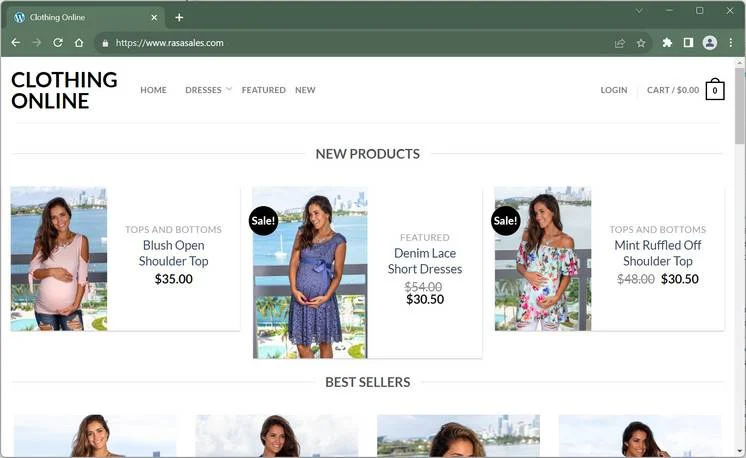Open the tab search chevron in title bar
This screenshot has height=458, width=746.
coord(639,10)
